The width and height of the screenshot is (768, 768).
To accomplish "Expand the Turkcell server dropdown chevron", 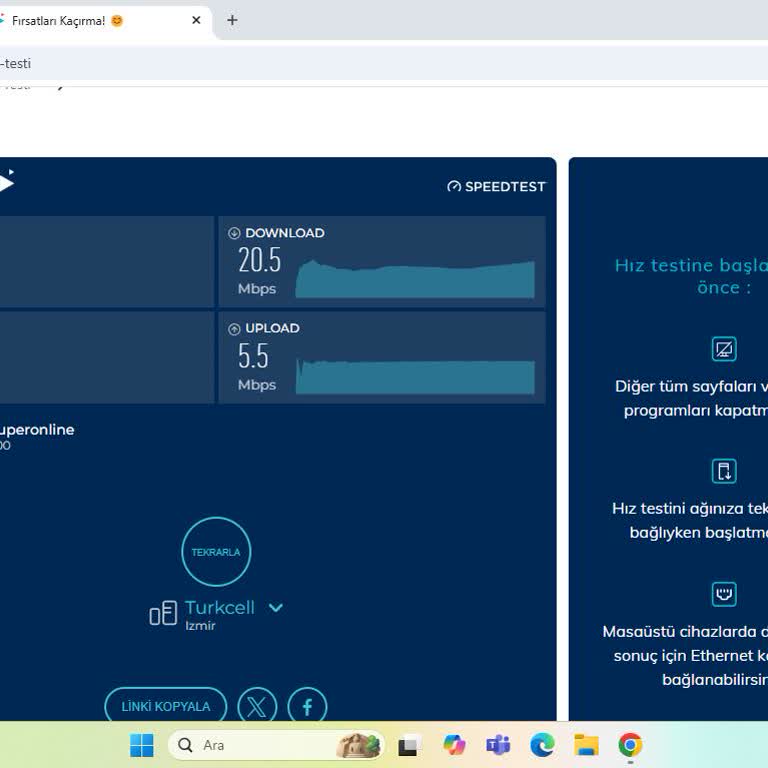I will pos(276,608).
